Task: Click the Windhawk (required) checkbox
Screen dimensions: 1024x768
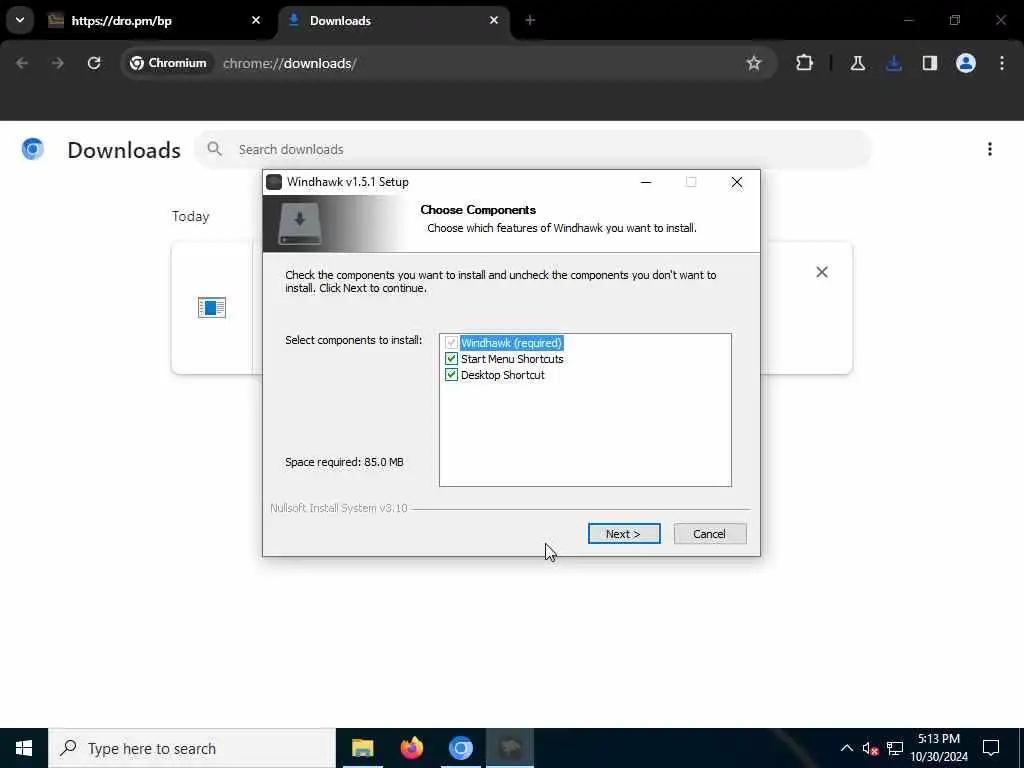Action: (451, 343)
